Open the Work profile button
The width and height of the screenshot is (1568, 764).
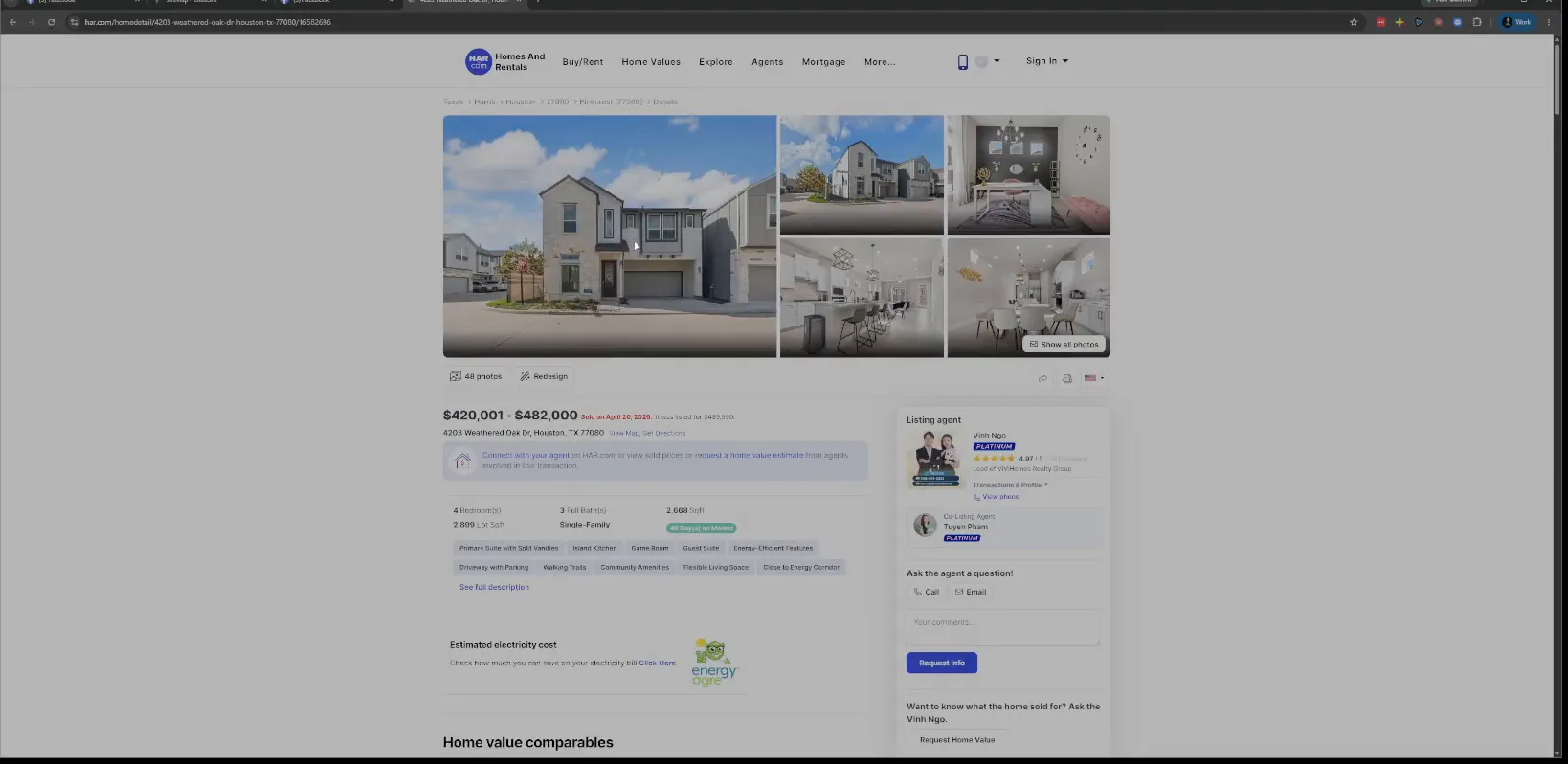click(x=1516, y=22)
